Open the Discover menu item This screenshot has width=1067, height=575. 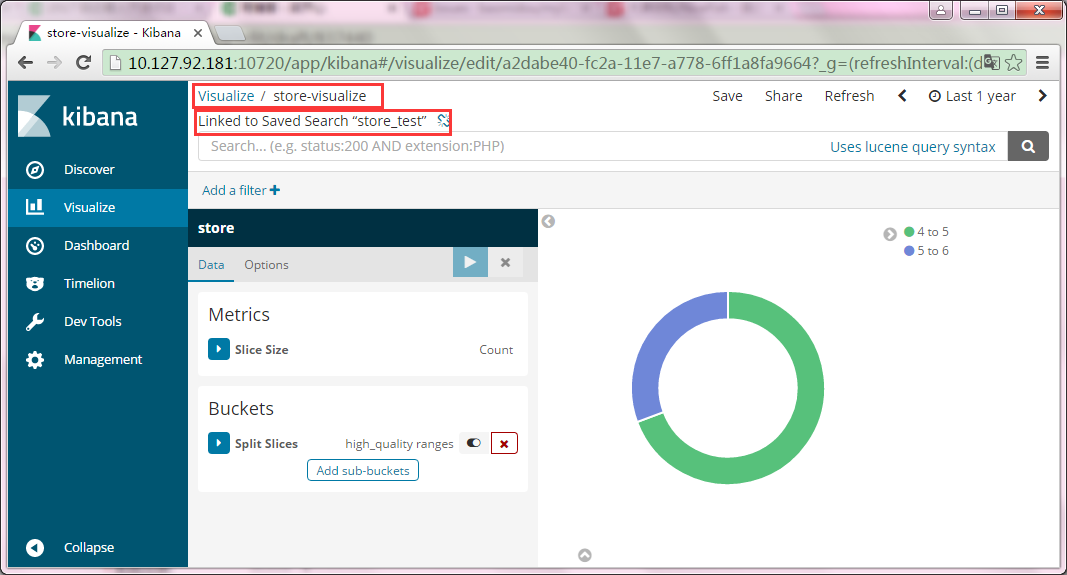click(98, 169)
